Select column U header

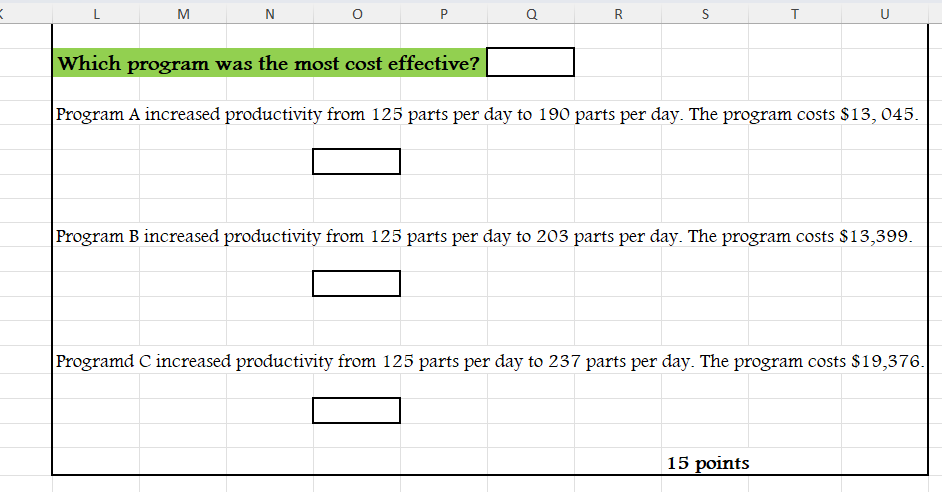pyautogui.click(x=884, y=14)
